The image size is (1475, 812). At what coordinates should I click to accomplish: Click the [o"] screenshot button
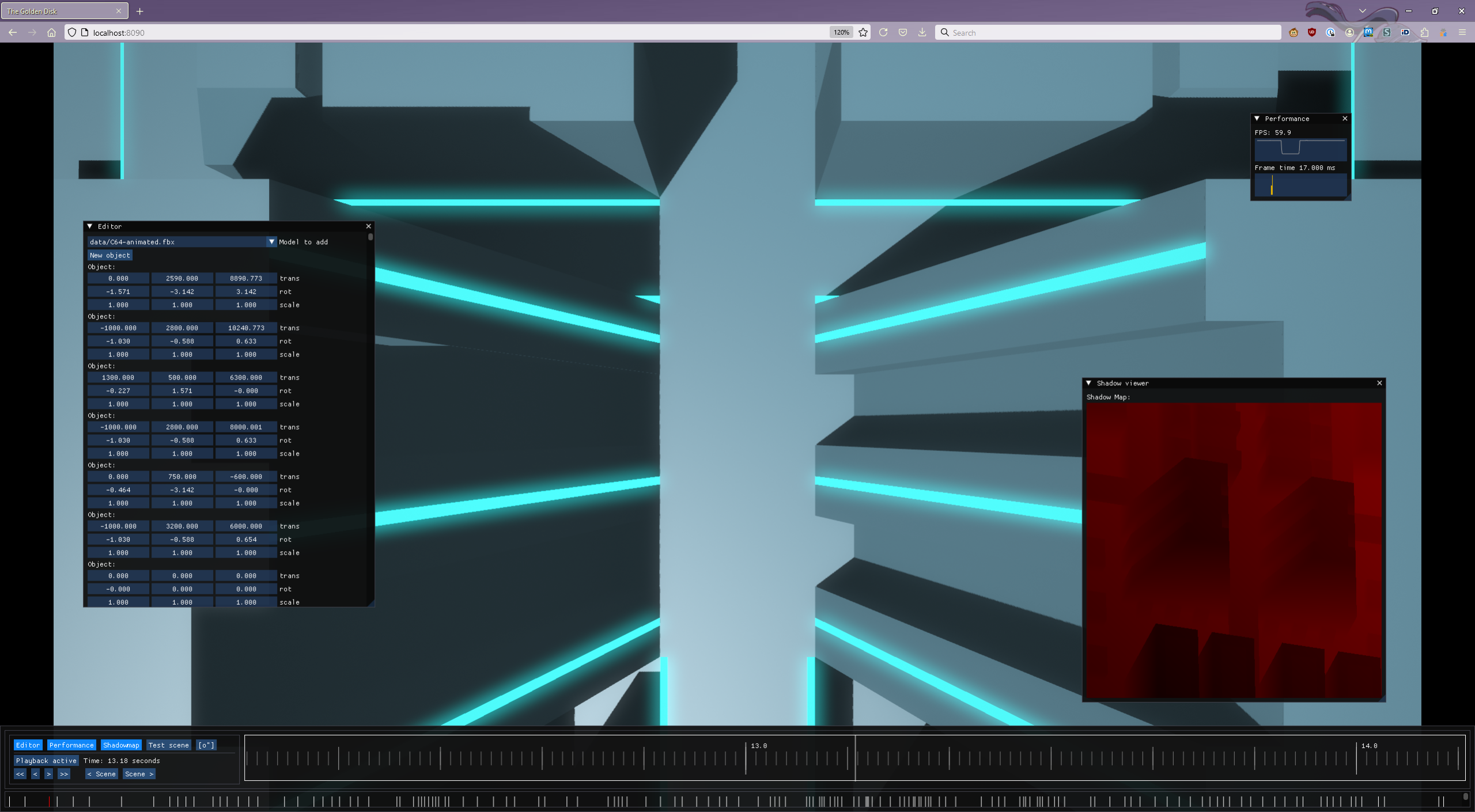click(206, 745)
